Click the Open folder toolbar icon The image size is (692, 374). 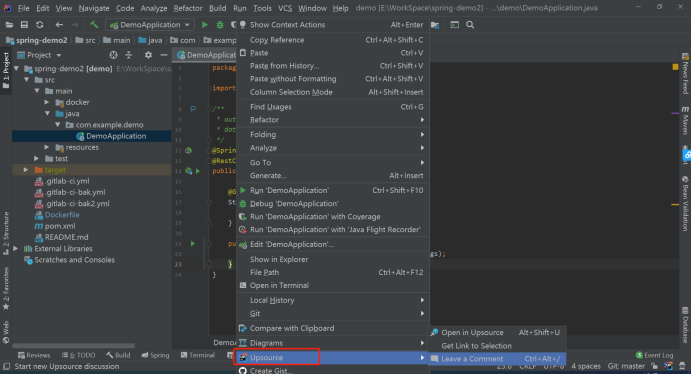9,25
